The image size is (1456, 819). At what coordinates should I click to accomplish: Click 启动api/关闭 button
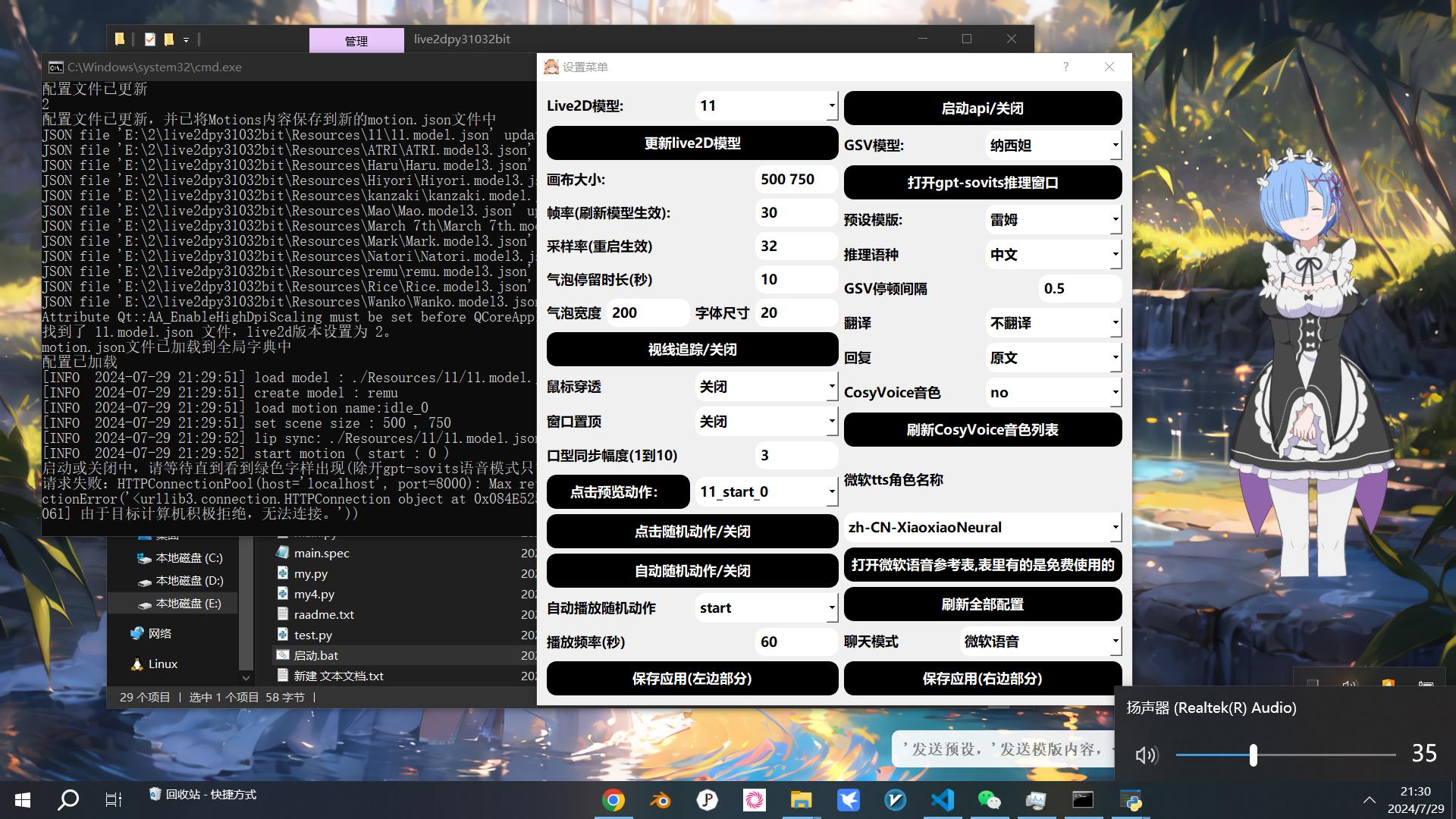coord(983,108)
